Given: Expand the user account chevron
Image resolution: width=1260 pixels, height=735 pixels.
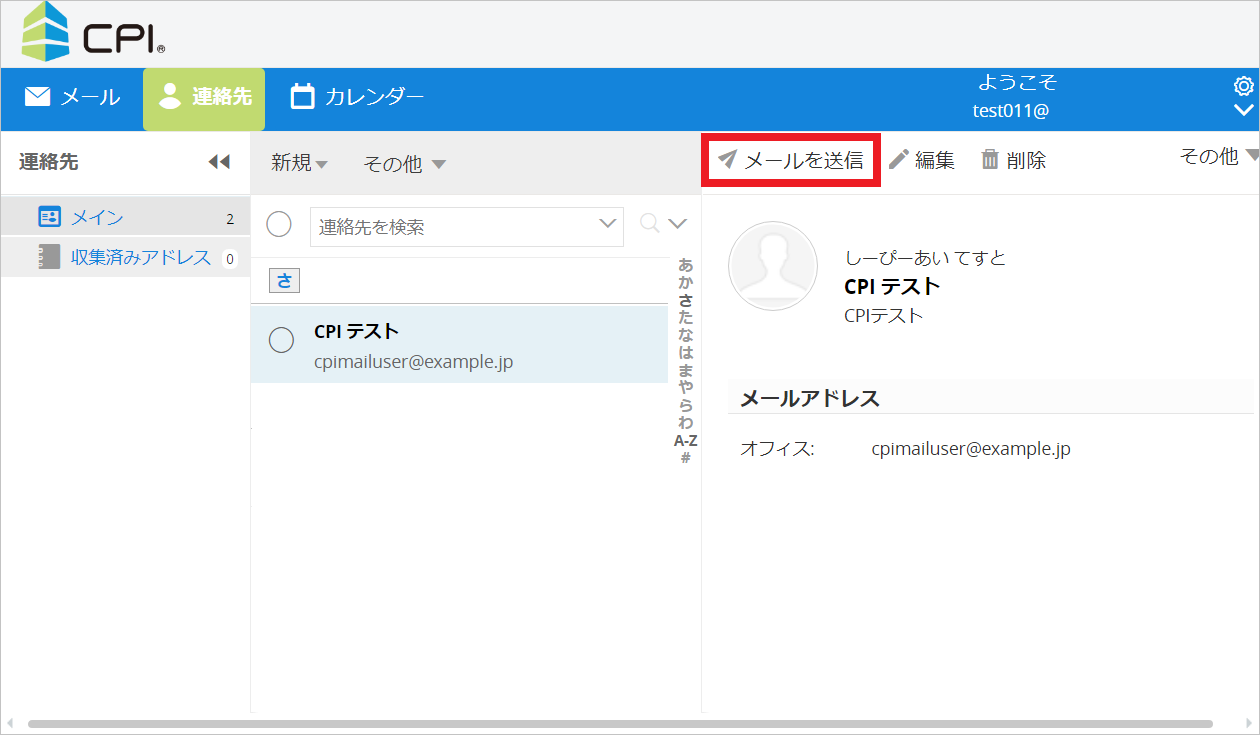Looking at the screenshot, I should point(1244,110).
